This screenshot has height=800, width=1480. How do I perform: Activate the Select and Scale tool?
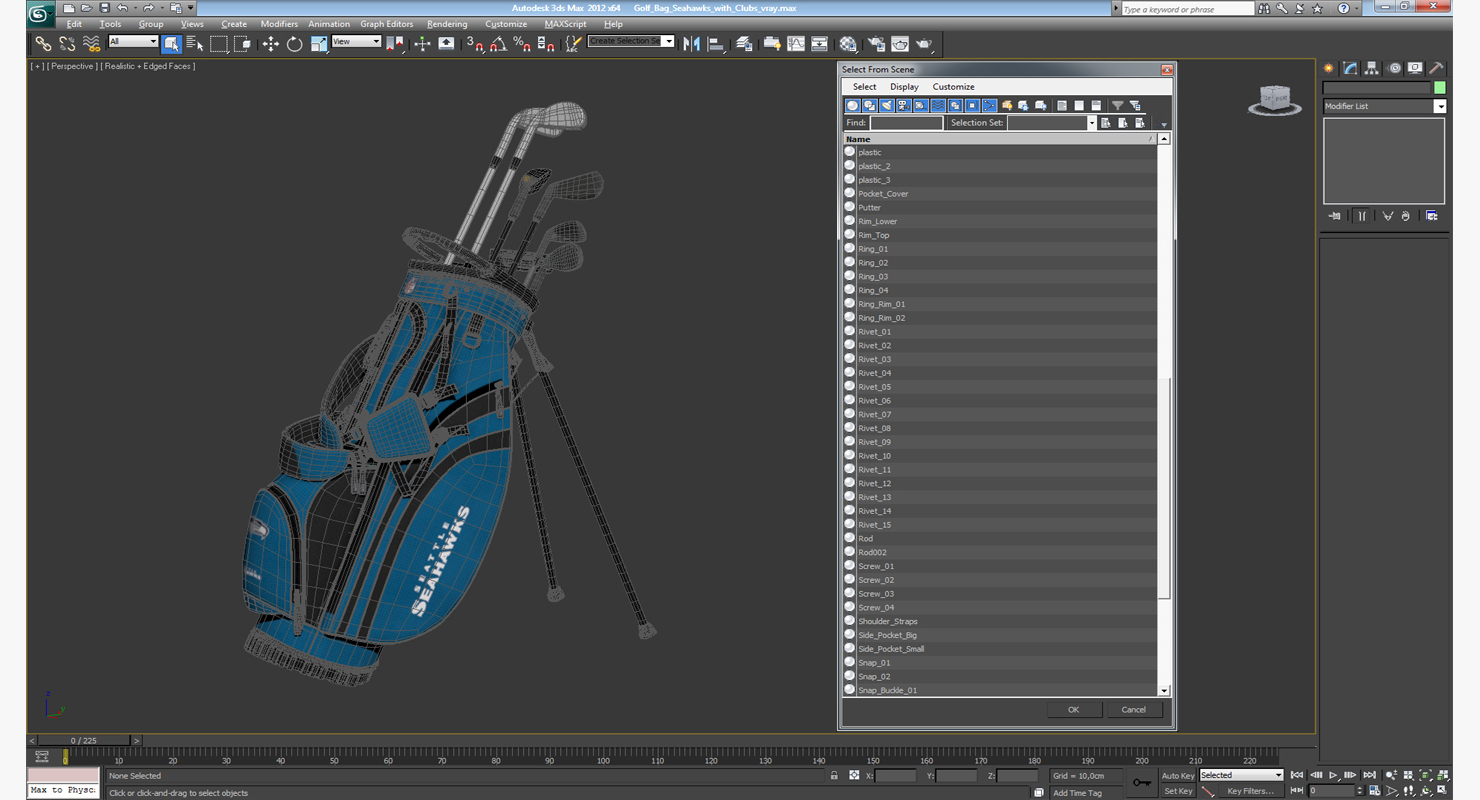pyautogui.click(x=318, y=44)
